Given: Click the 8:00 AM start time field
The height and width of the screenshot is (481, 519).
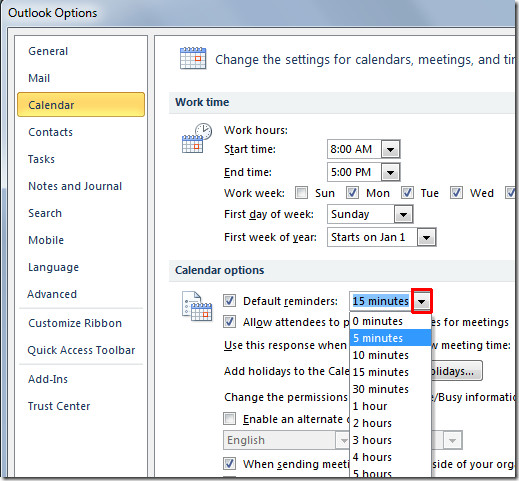Looking at the screenshot, I should click(x=354, y=149).
